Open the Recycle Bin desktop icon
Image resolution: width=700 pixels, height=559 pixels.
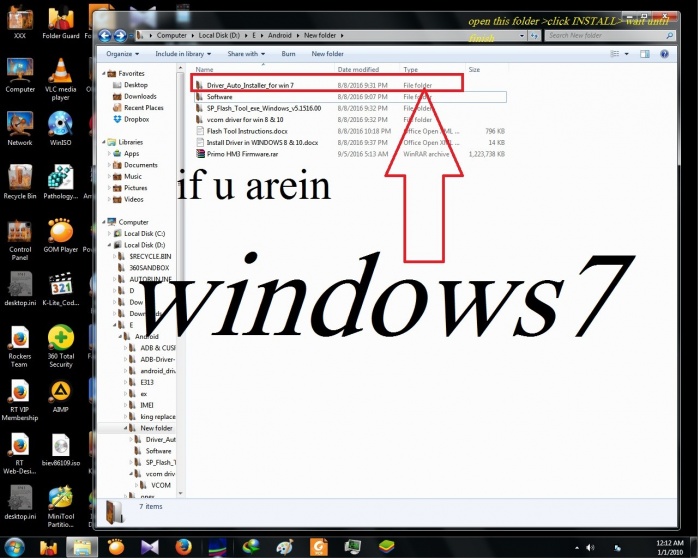coord(20,182)
